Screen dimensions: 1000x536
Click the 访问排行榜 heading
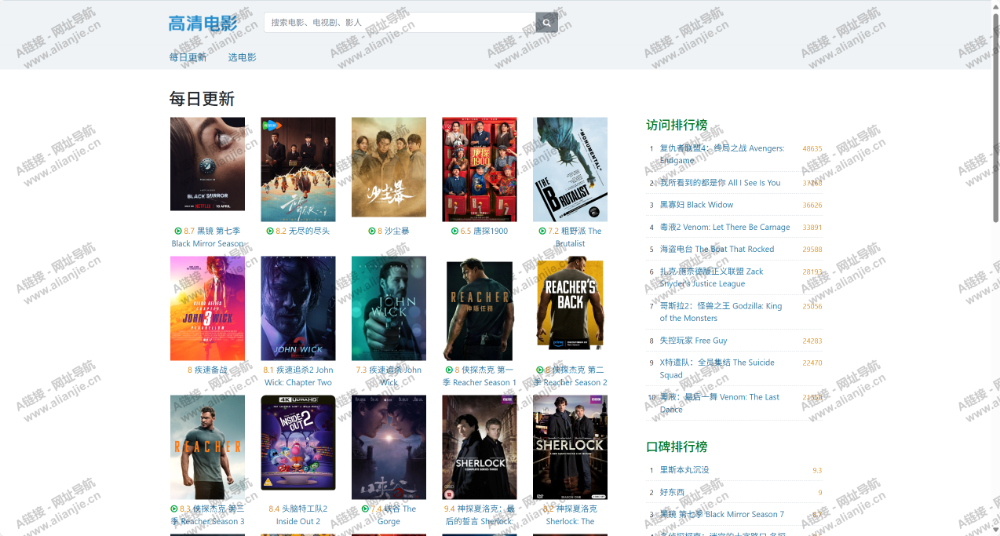click(677, 125)
